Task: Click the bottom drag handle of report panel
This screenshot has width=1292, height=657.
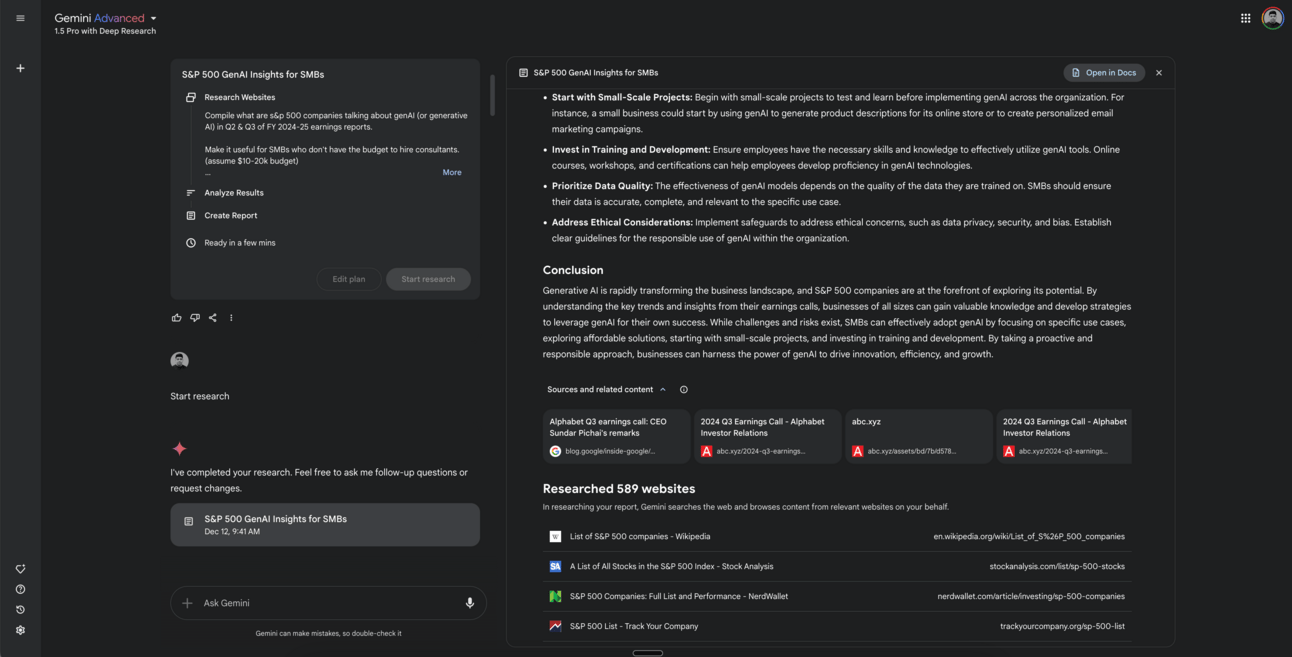Action: (648, 653)
